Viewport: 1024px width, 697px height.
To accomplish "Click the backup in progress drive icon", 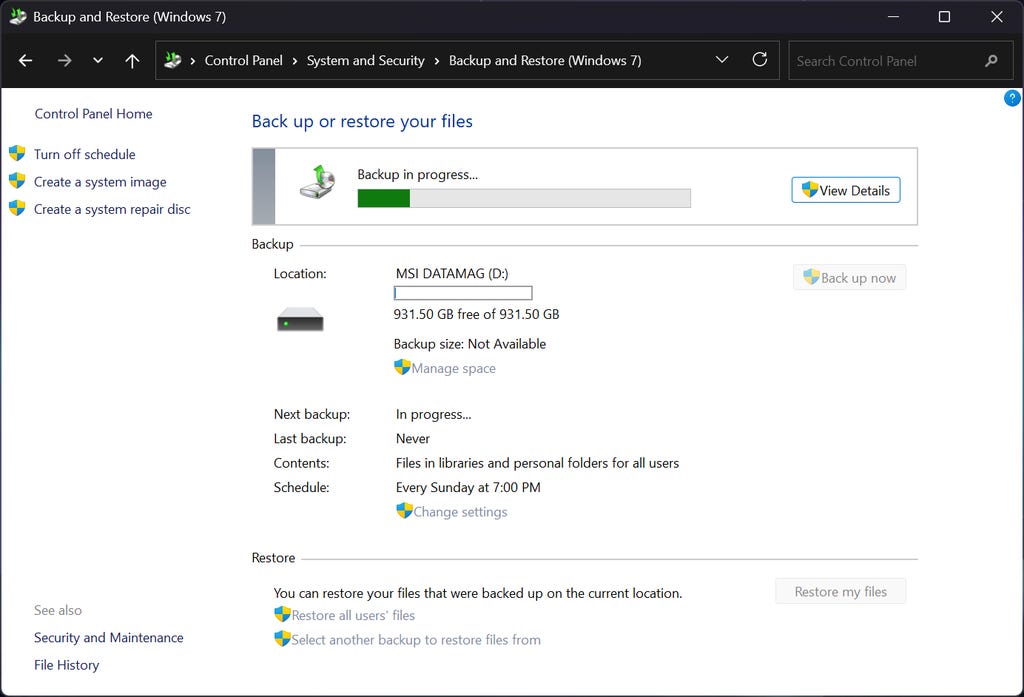I will click(319, 183).
